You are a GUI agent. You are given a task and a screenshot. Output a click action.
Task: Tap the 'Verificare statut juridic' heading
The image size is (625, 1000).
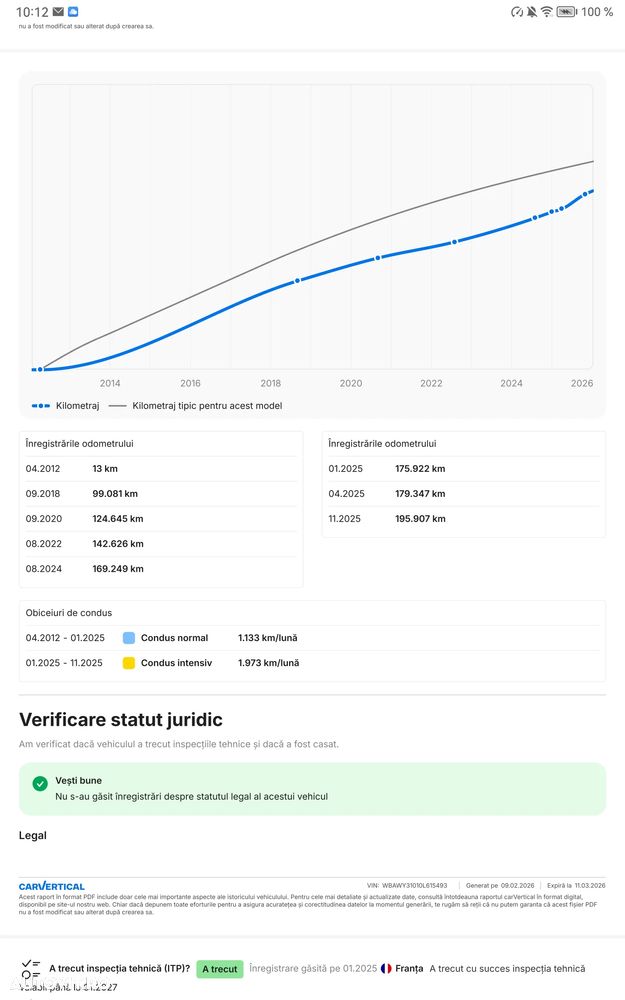tap(121, 720)
